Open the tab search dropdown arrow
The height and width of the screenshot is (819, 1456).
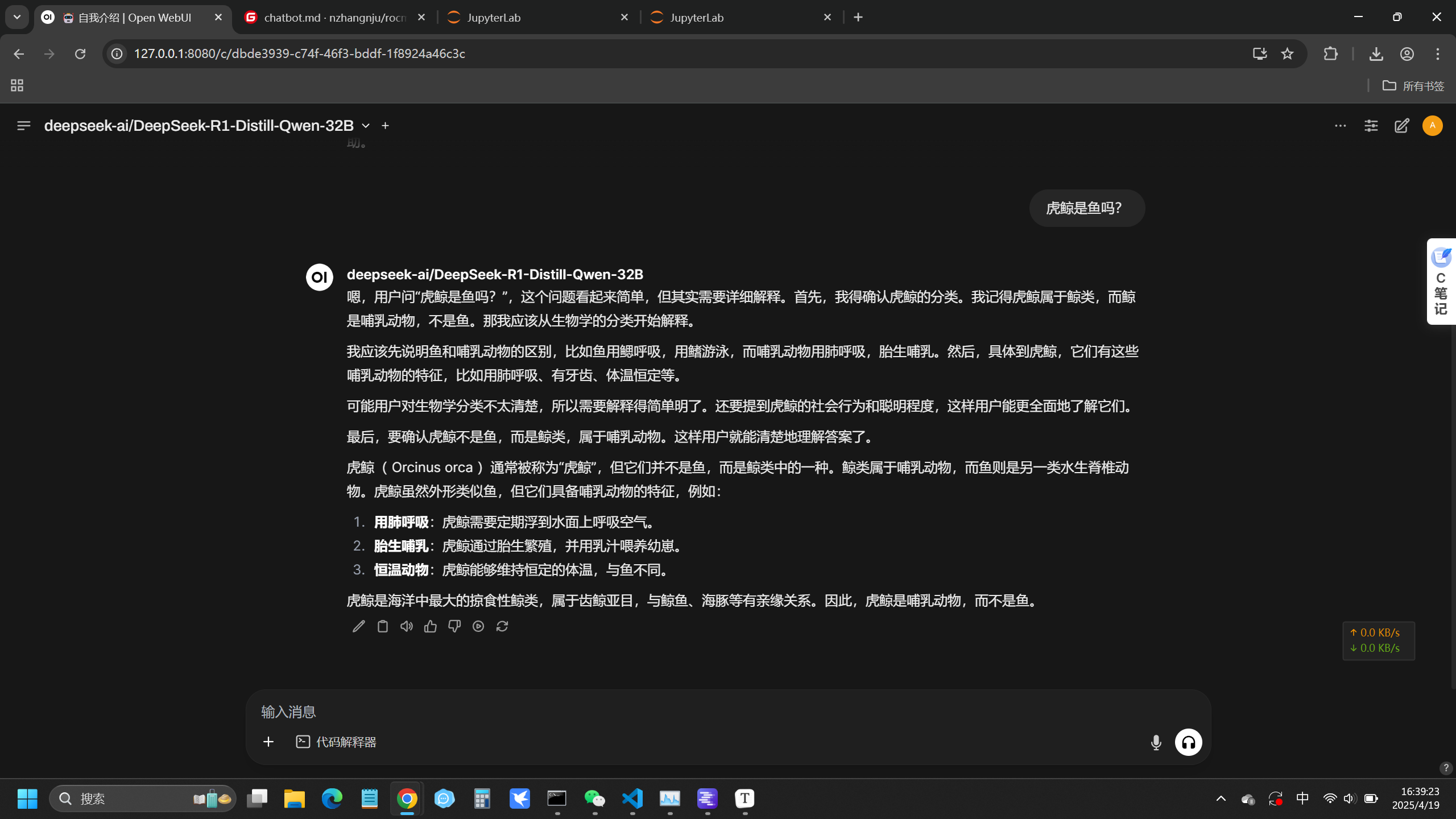pyautogui.click(x=17, y=17)
